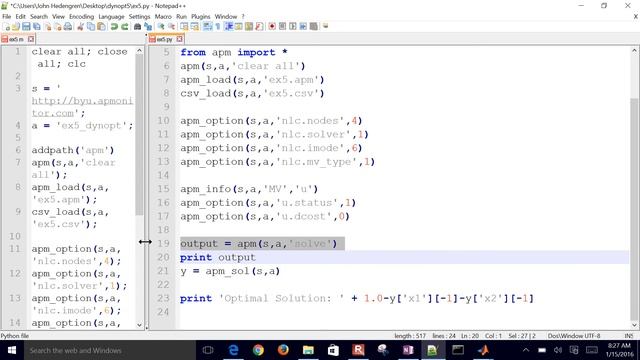Toggle the INS status bar indicator

point(629,336)
